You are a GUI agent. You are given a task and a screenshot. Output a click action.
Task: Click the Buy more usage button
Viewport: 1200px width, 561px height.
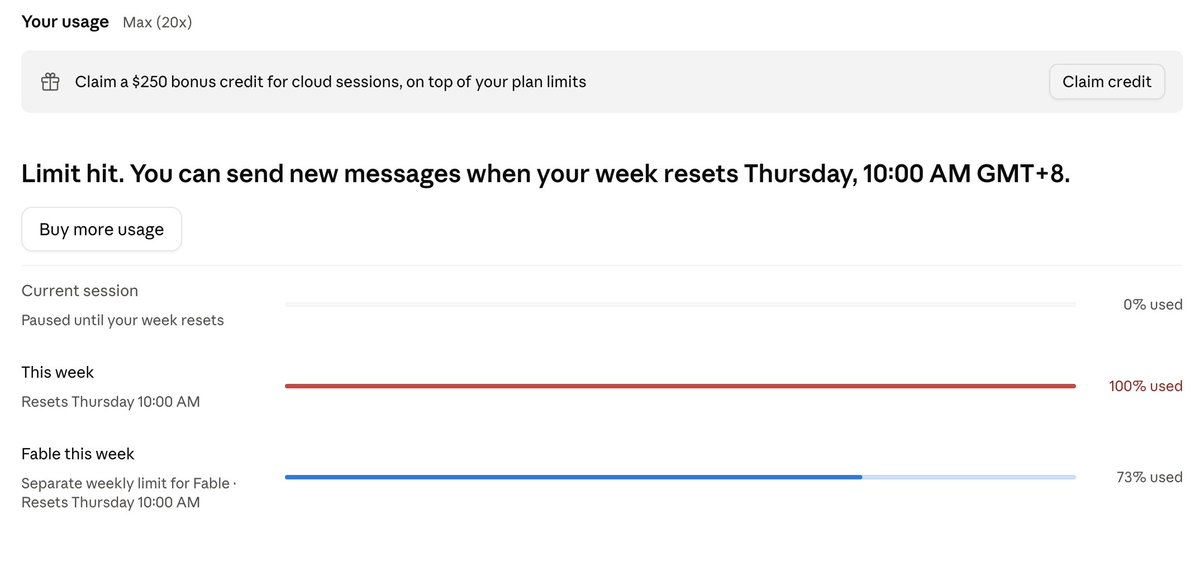tap(101, 229)
